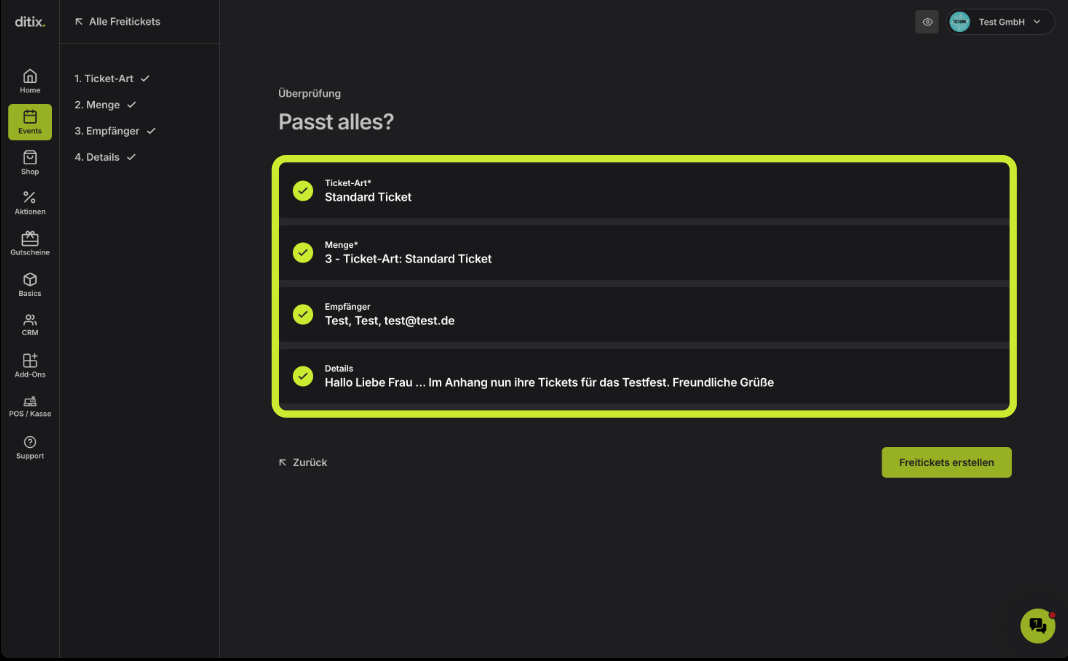Screen dimensions: 1068x661
Task: Click Freitickets erstellen button
Action: point(946,462)
